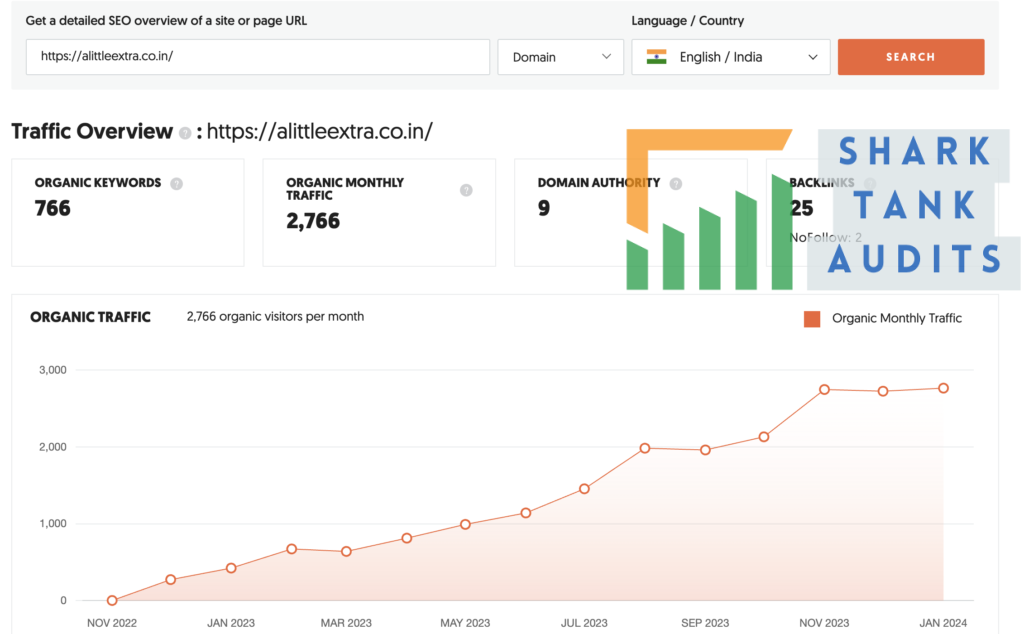Select the JAN 2024 data point on chart
This screenshot has width=1024, height=634.
pyautogui.click(x=943, y=388)
